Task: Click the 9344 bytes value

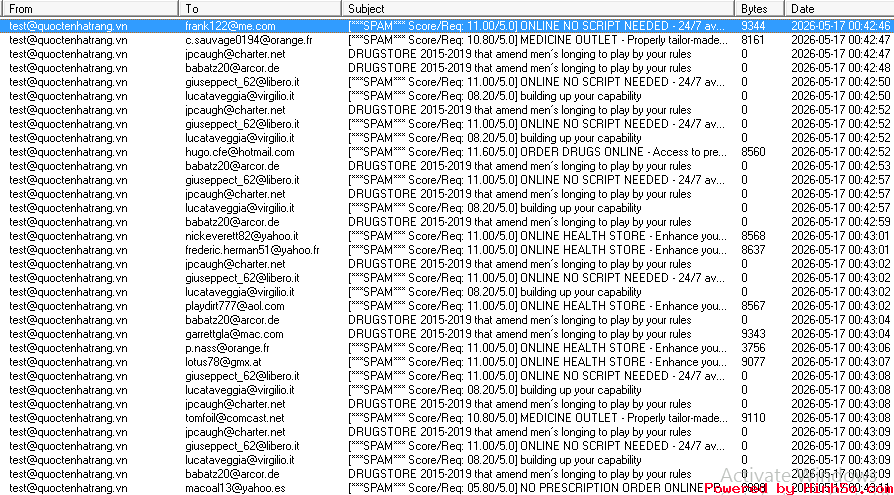Action: 753,26
